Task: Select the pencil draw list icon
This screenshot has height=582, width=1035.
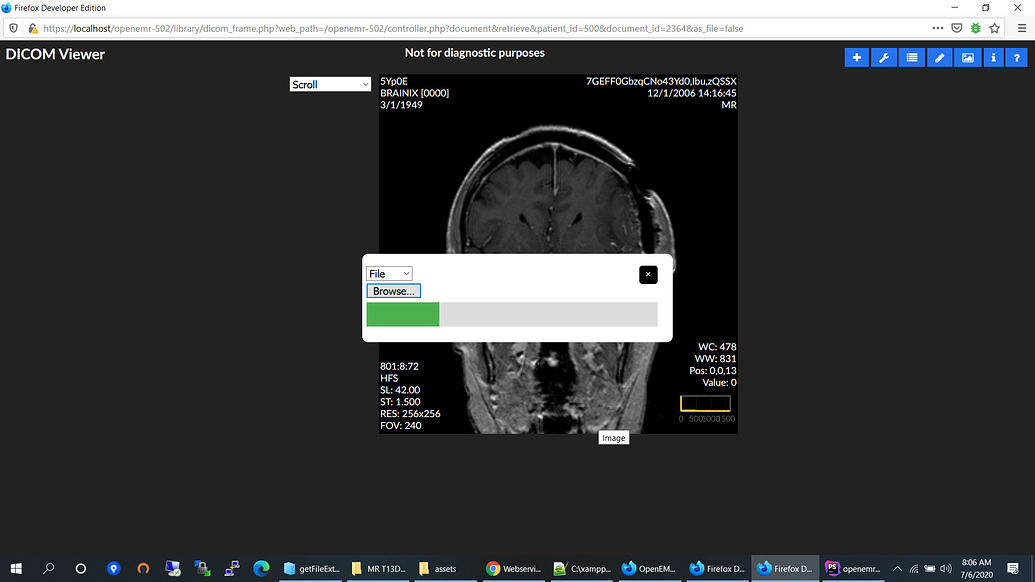Action: point(939,58)
